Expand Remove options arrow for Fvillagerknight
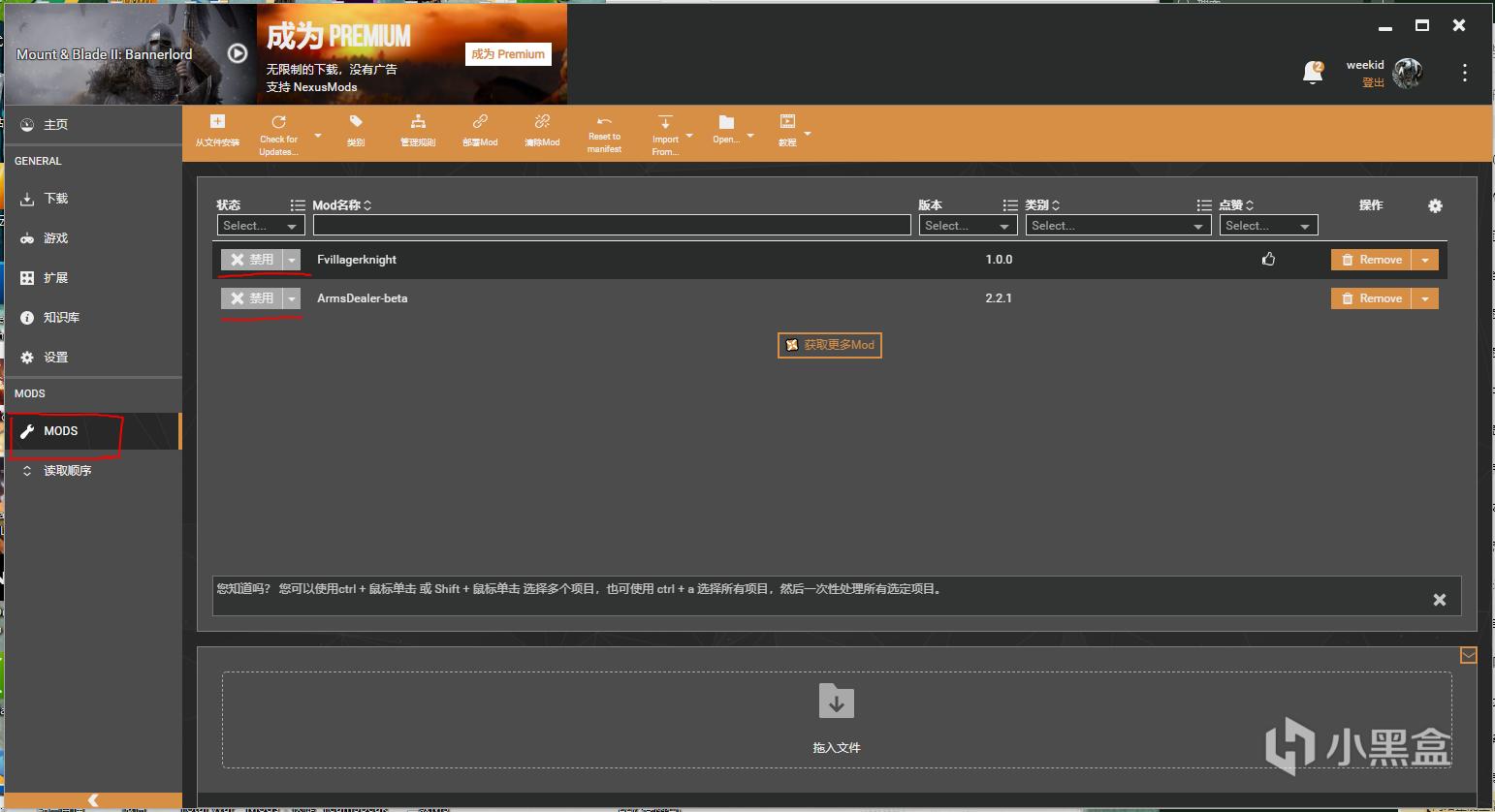This screenshot has height=812, width=1495. click(1425, 260)
